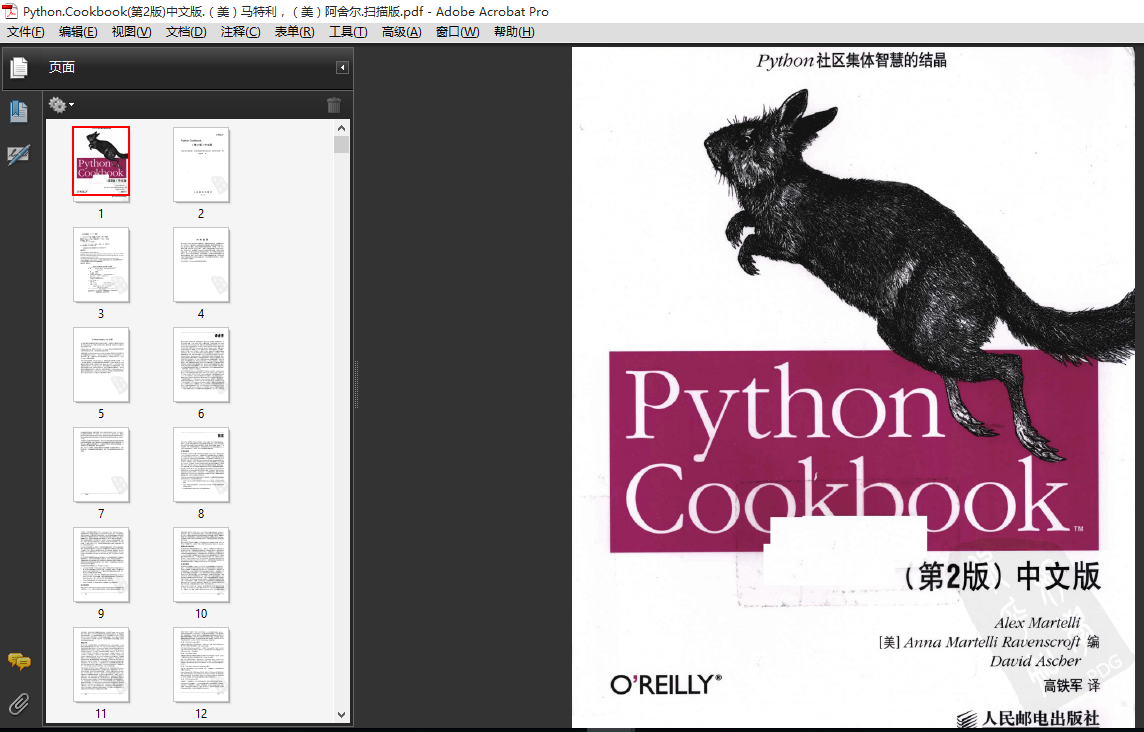Image resolution: width=1144 pixels, height=732 pixels.
Task: Open the 帮助(H) menu
Action: point(514,31)
